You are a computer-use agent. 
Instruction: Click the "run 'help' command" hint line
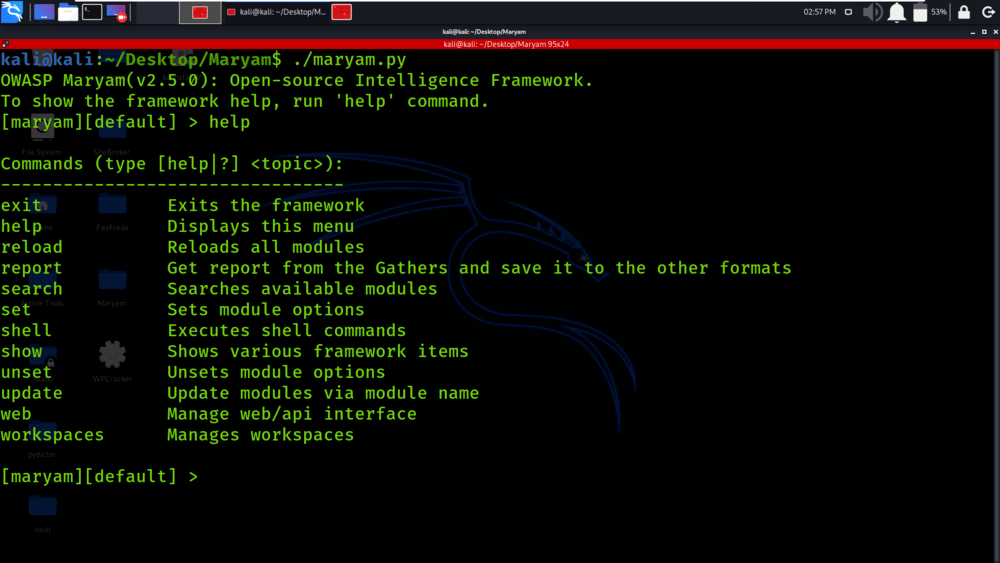pyautogui.click(x=244, y=101)
